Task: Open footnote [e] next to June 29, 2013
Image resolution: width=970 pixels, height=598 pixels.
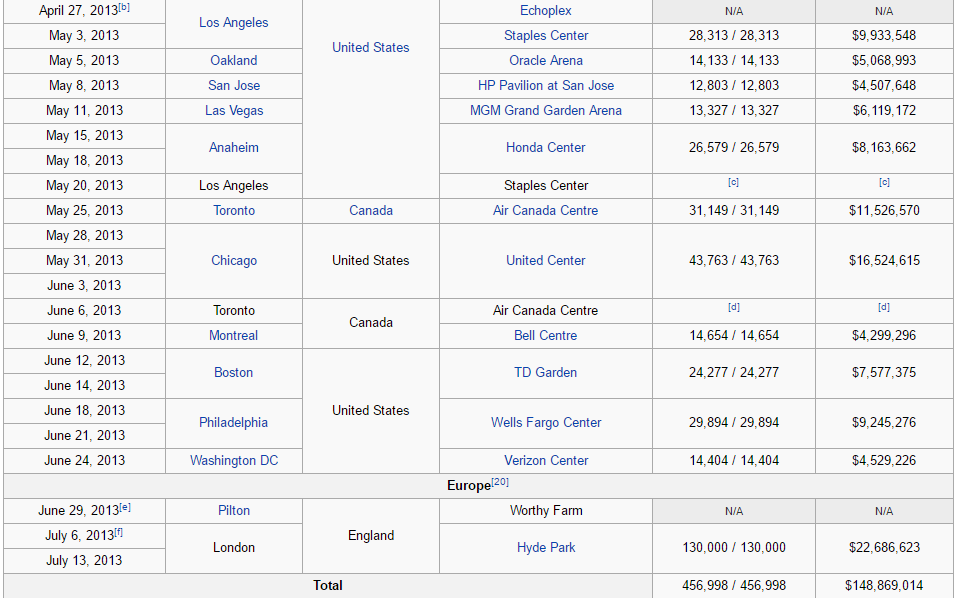Action: [x=125, y=507]
